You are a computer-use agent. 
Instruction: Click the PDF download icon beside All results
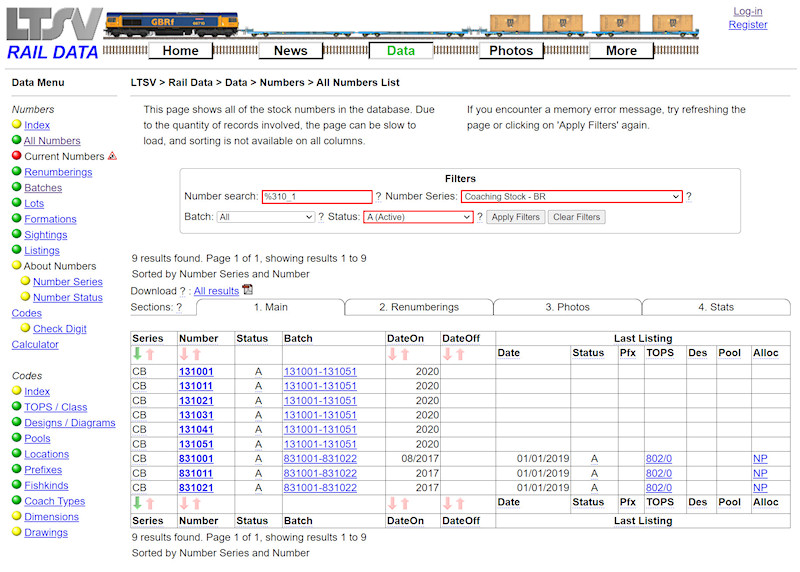(x=248, y=290)
